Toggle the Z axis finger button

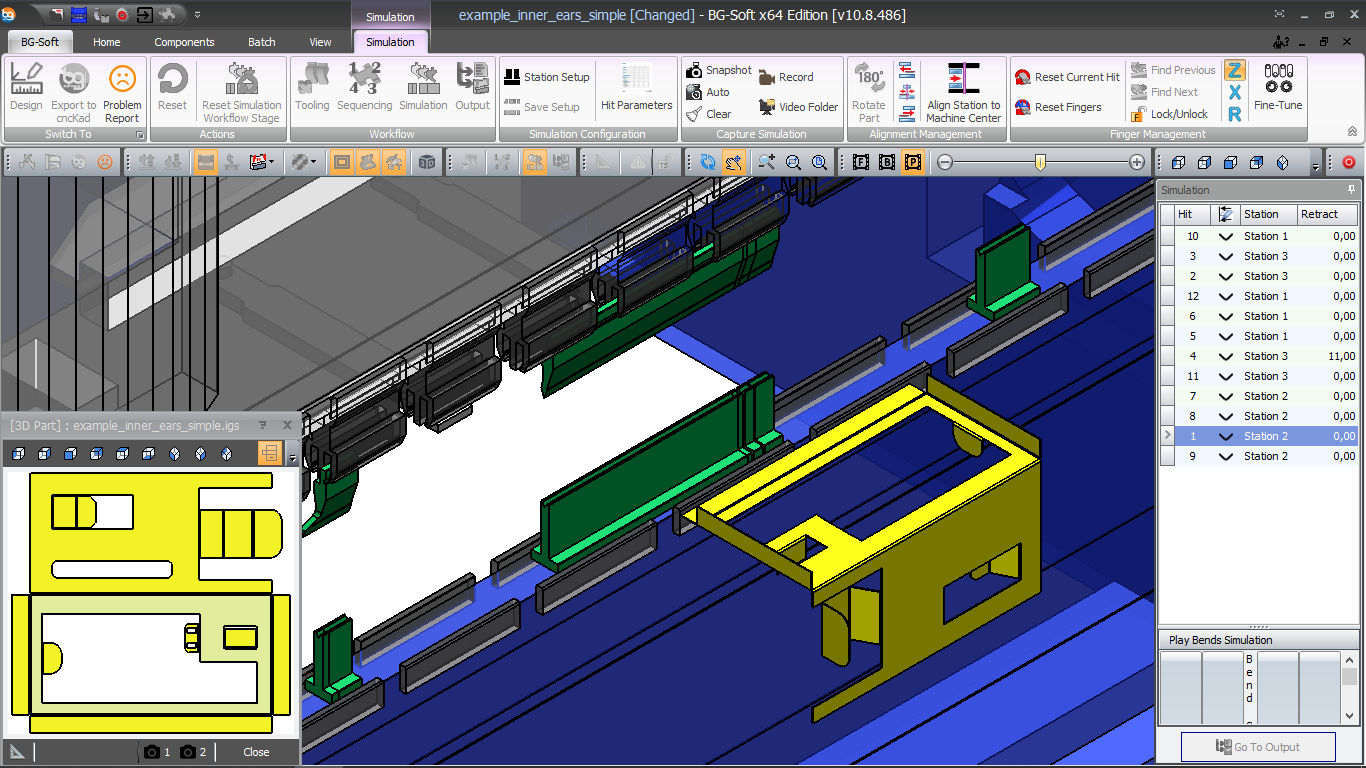(1235, 70)
